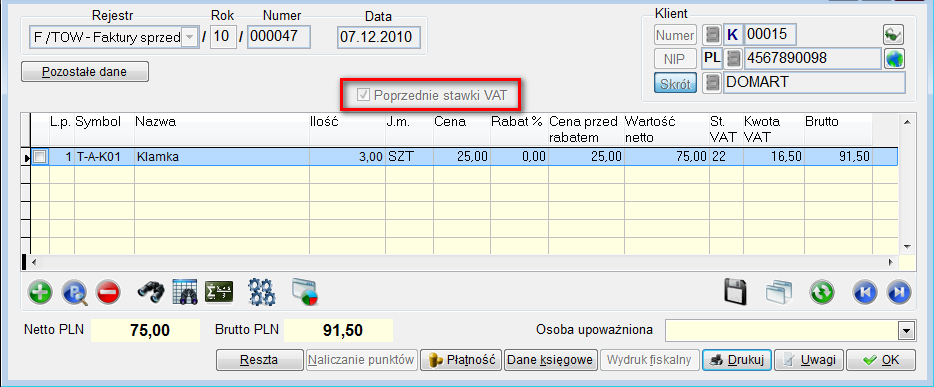Remove the item with the red minus icon
Image resolution: width=934 pixels, height=387 pixels.
(x=108, y=292)
